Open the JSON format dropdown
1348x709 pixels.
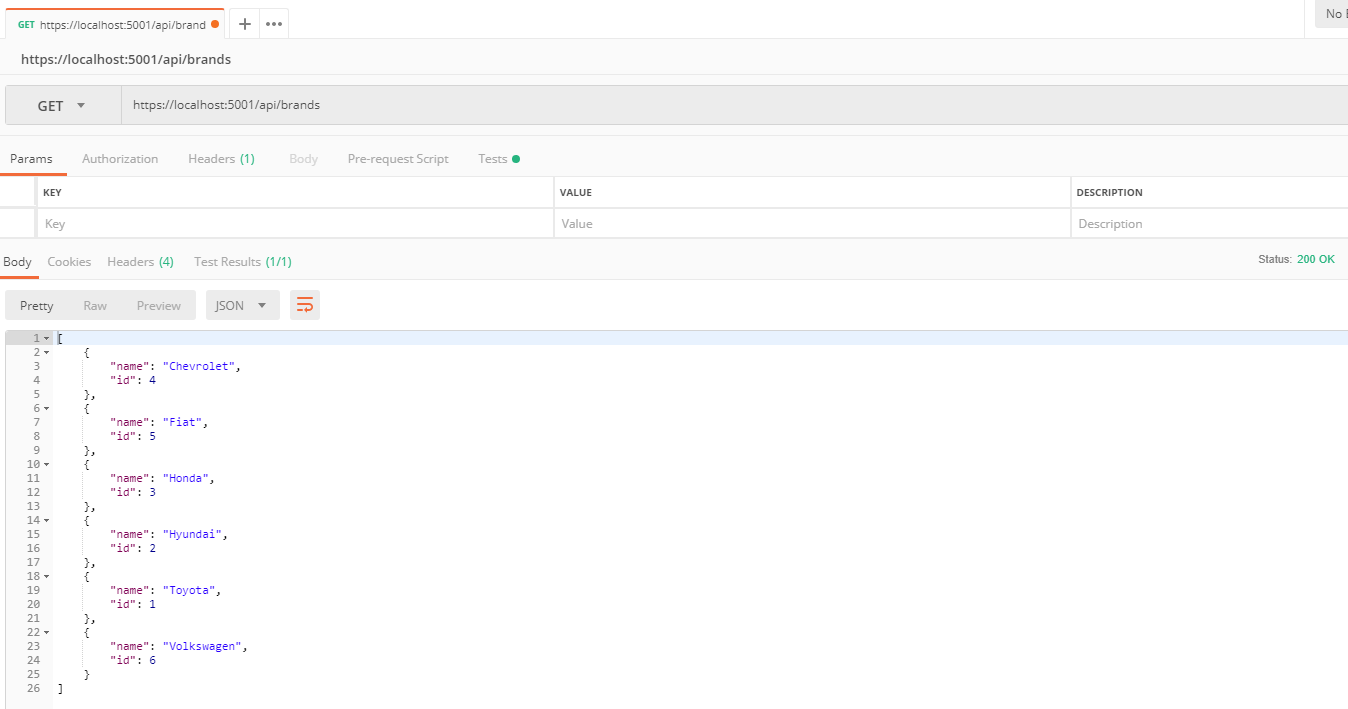point(242,305)
